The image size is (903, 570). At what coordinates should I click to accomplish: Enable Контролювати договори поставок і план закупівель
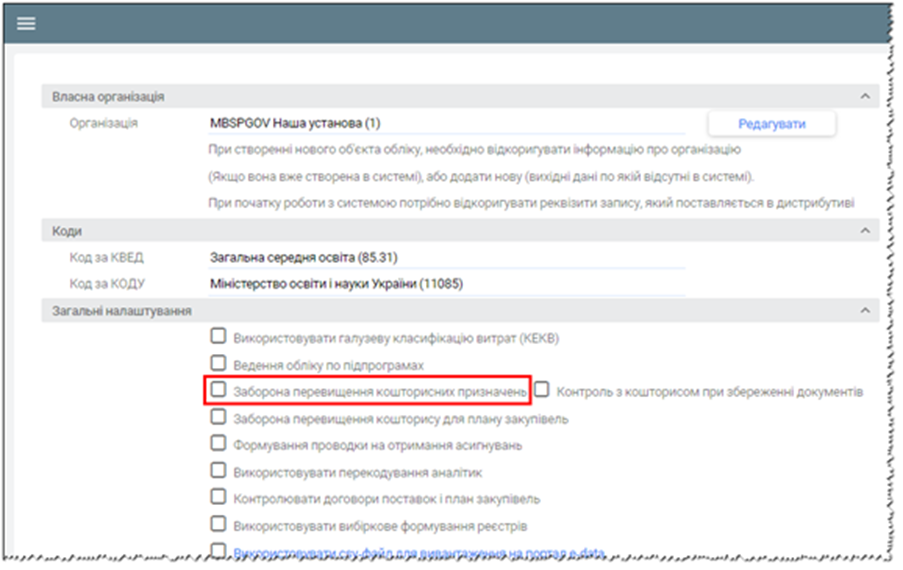pos(218,498)
